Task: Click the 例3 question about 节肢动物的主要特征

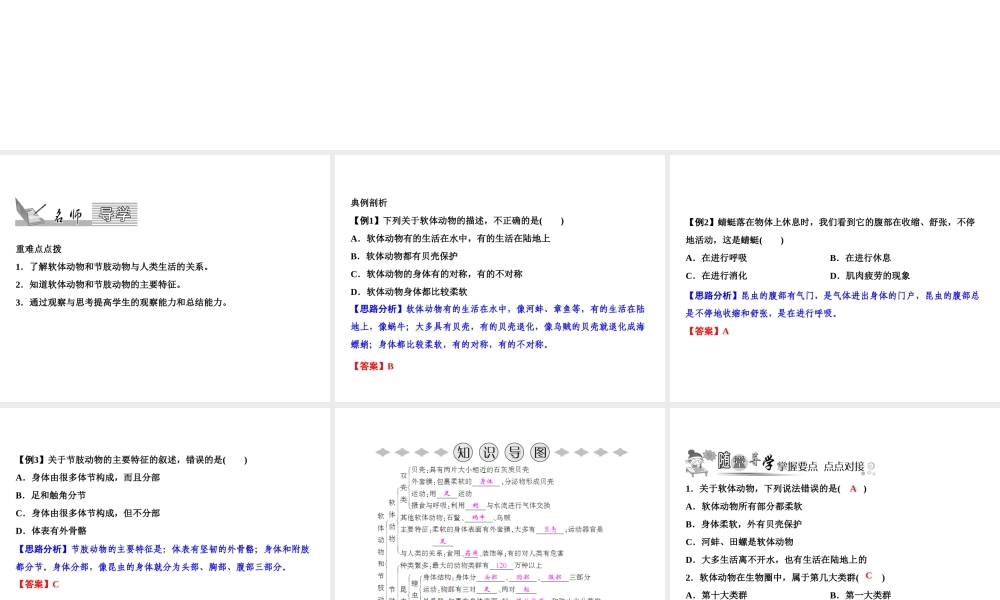Action: coord(132,460)
